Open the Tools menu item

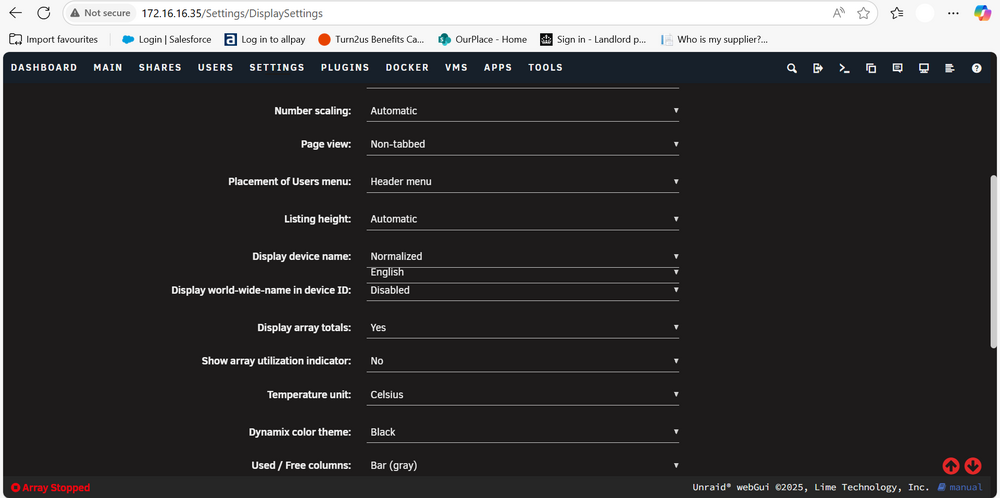pos(545,68)
